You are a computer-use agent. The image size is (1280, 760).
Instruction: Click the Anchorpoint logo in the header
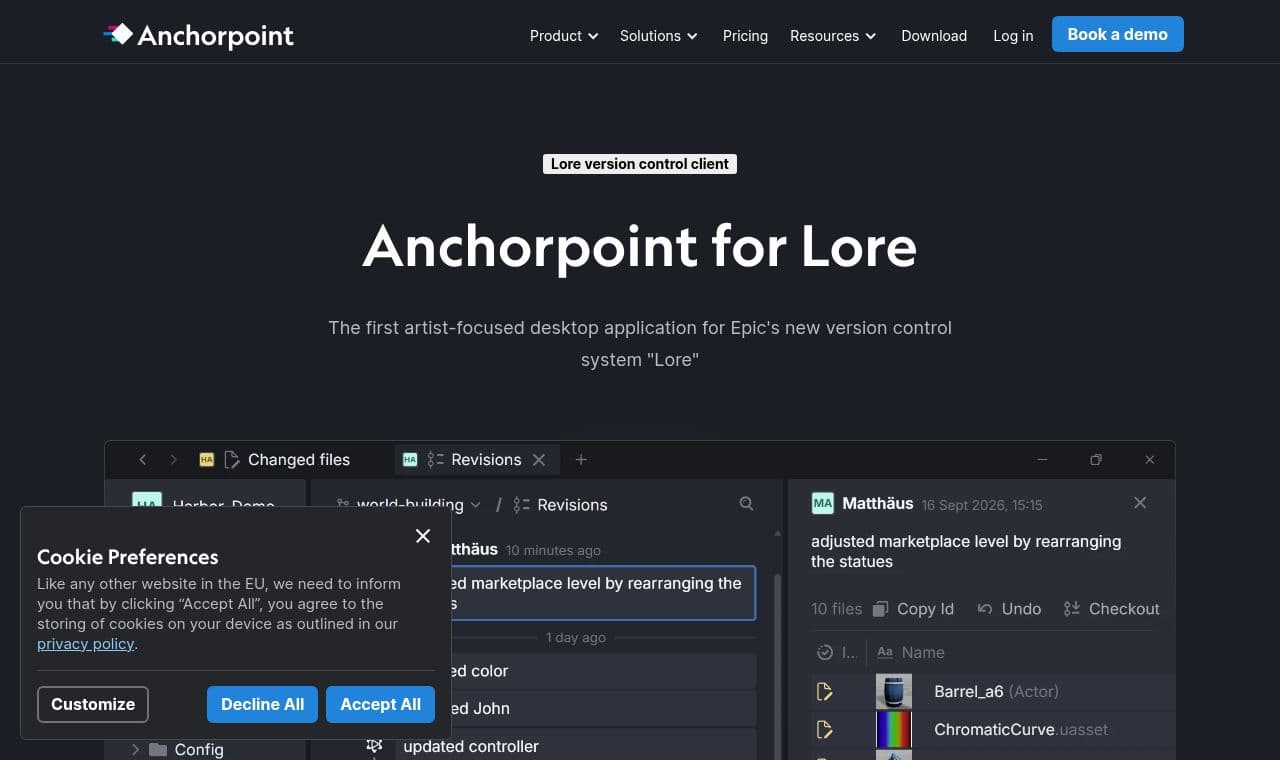(199, 35)
